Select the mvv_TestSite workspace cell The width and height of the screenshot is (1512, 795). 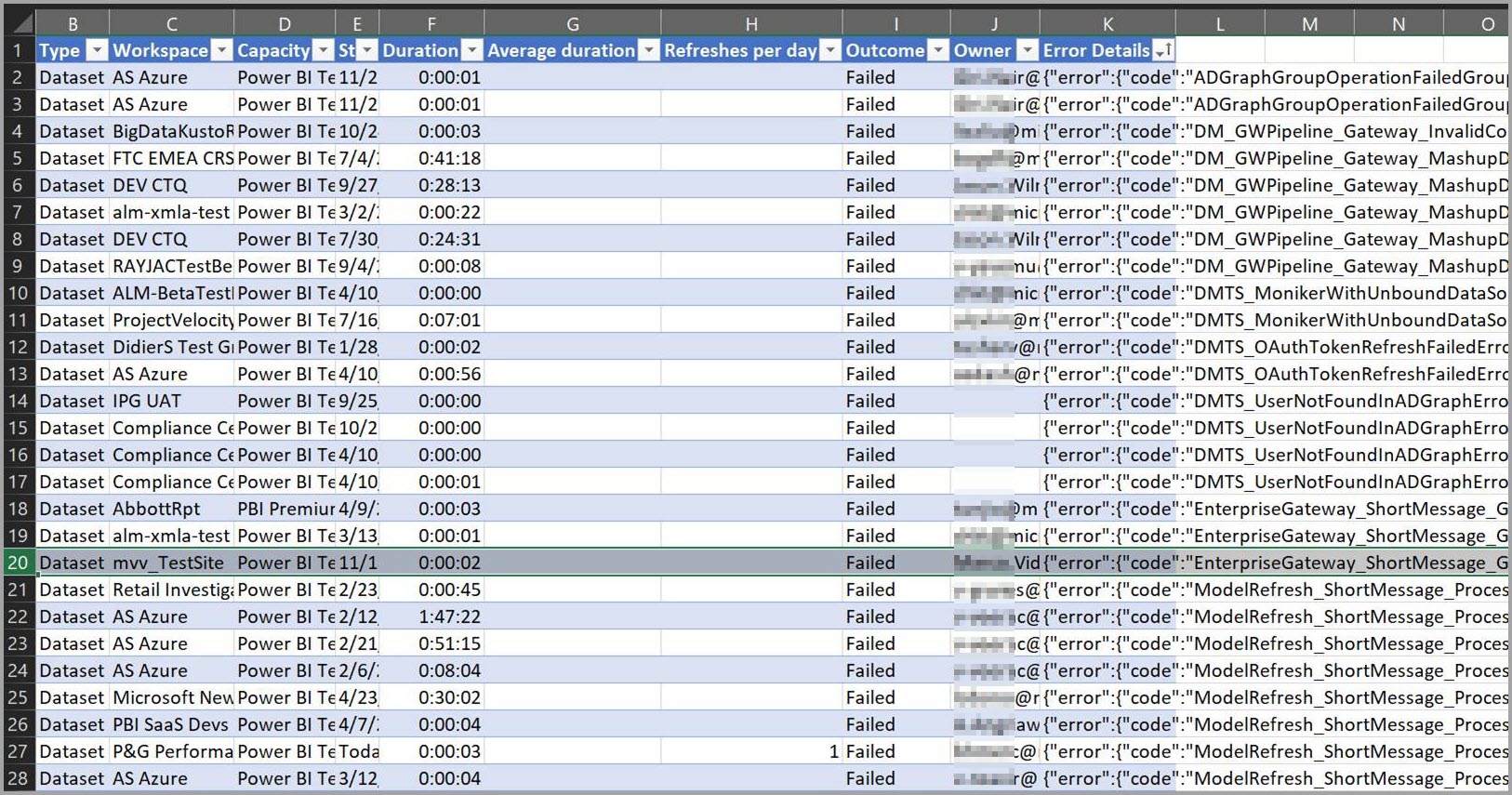point(172,563)
